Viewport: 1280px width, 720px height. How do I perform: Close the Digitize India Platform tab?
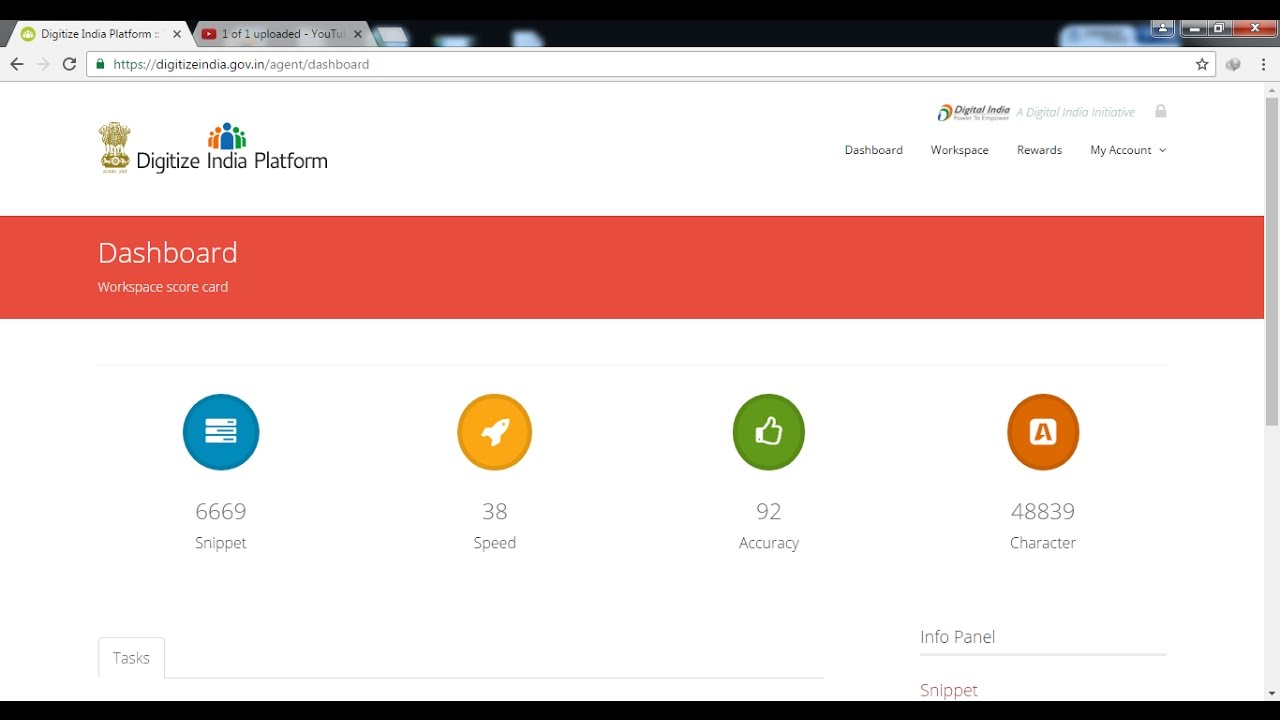(x=178, y=34)
